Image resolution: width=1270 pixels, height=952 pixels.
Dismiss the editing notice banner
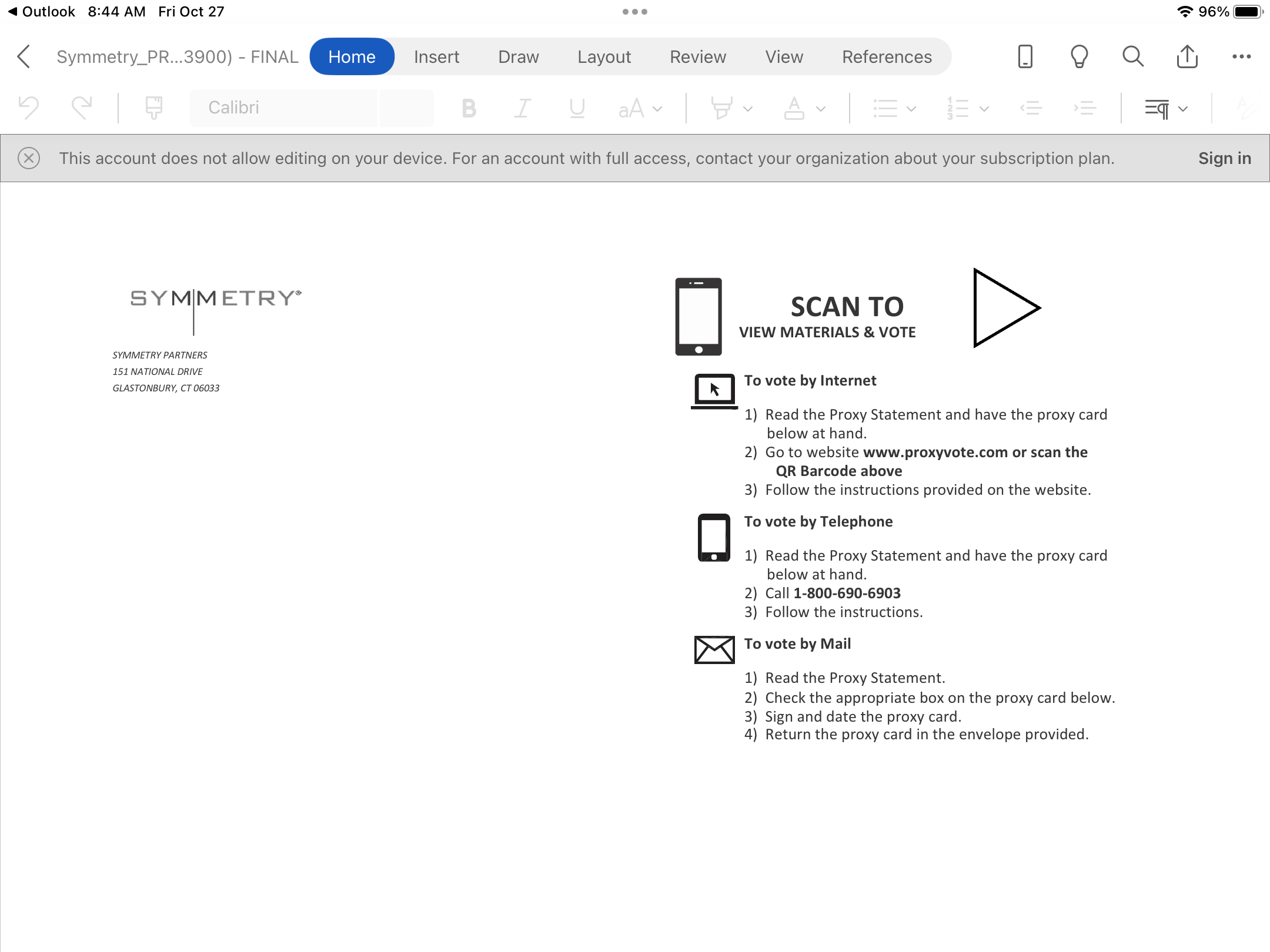point(29,158)
